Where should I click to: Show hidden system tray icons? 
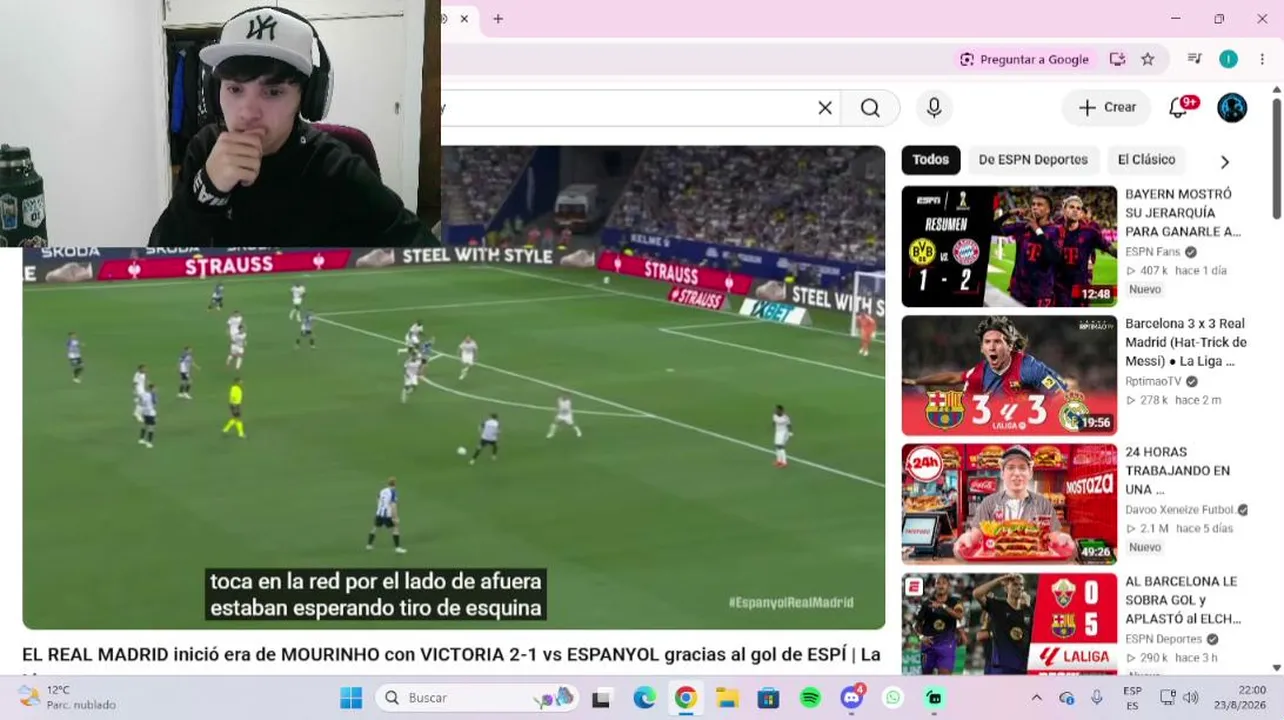pos(1037,698)
